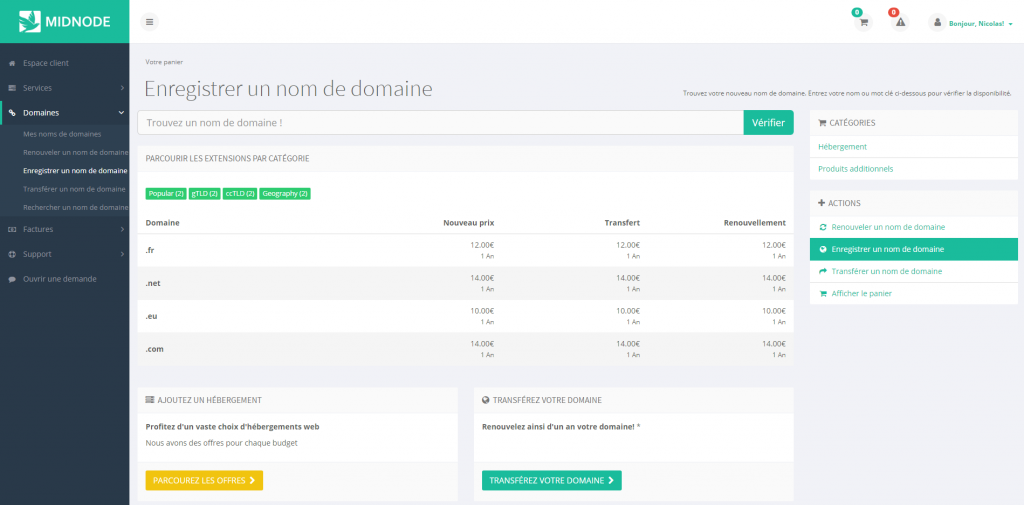Click the Renouveler refresh icon in Actions
This screenshot has width=1024, height=505.
pos(823,227)
